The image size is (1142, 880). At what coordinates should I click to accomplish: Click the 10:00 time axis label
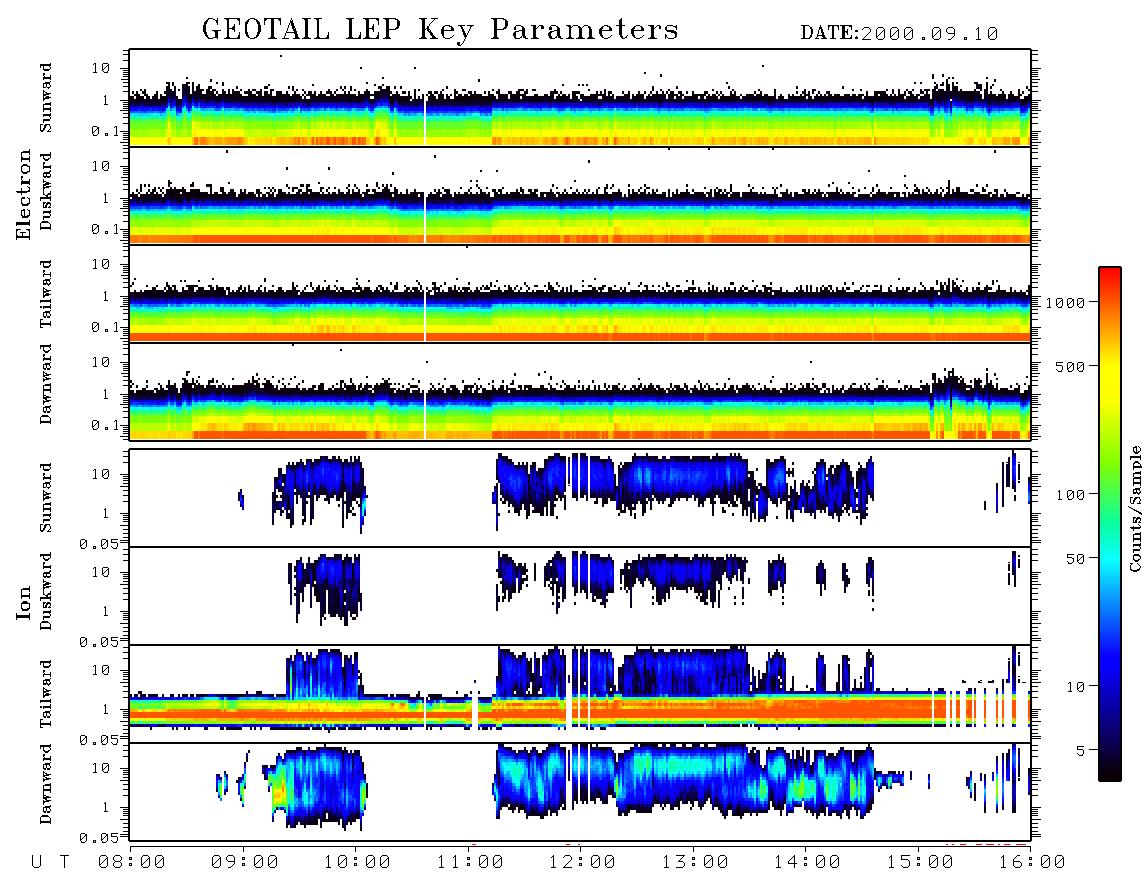click(357, 863)
